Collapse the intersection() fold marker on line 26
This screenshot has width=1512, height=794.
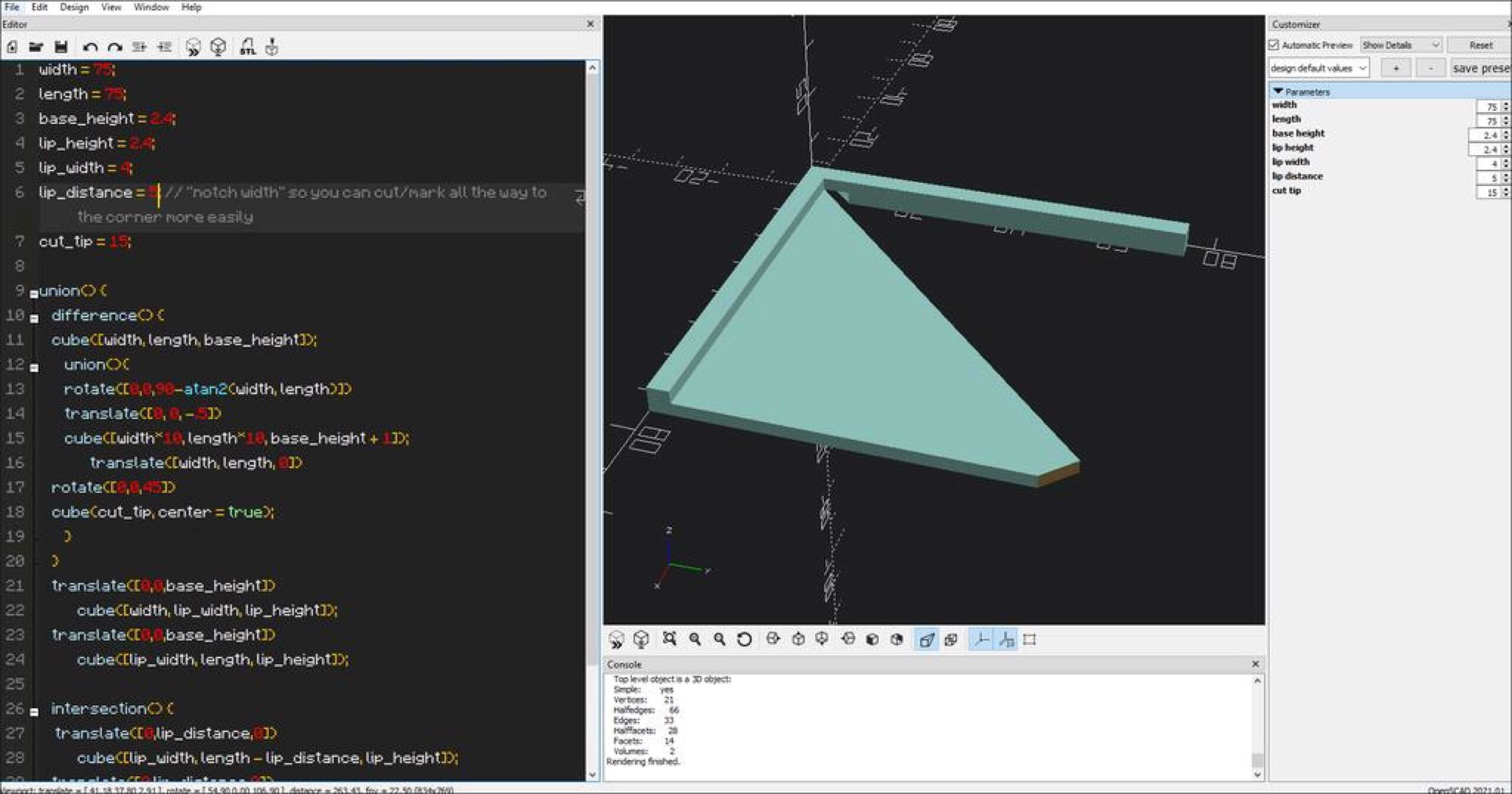pyautogui.click(x=34, y=712)
